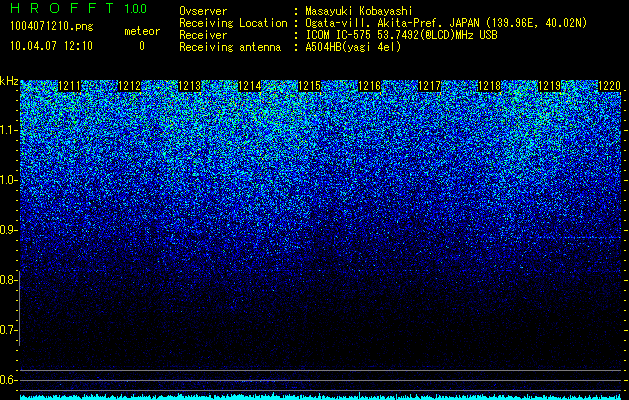Select the 1214 time marker
This screenshot has width=629, height=400.
coord(250,86)
